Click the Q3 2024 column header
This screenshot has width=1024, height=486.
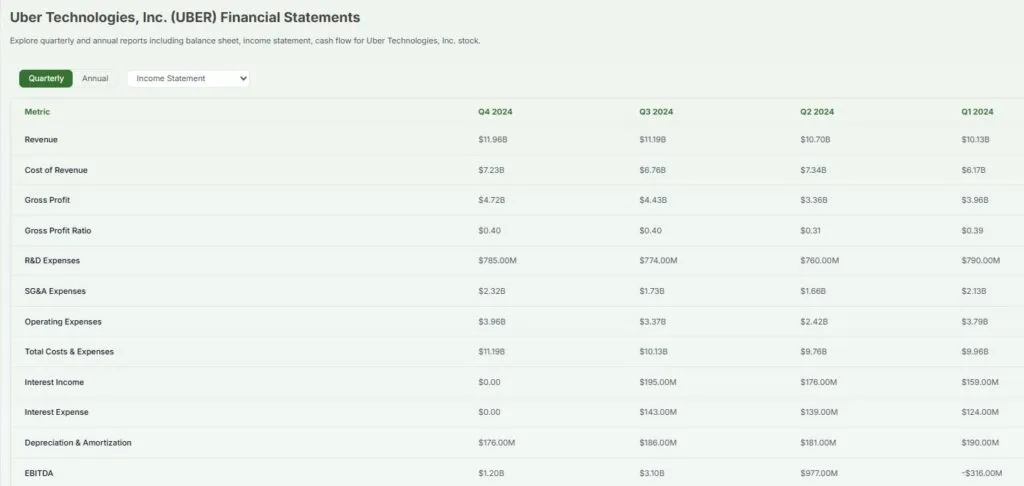(x=656, y=112)
